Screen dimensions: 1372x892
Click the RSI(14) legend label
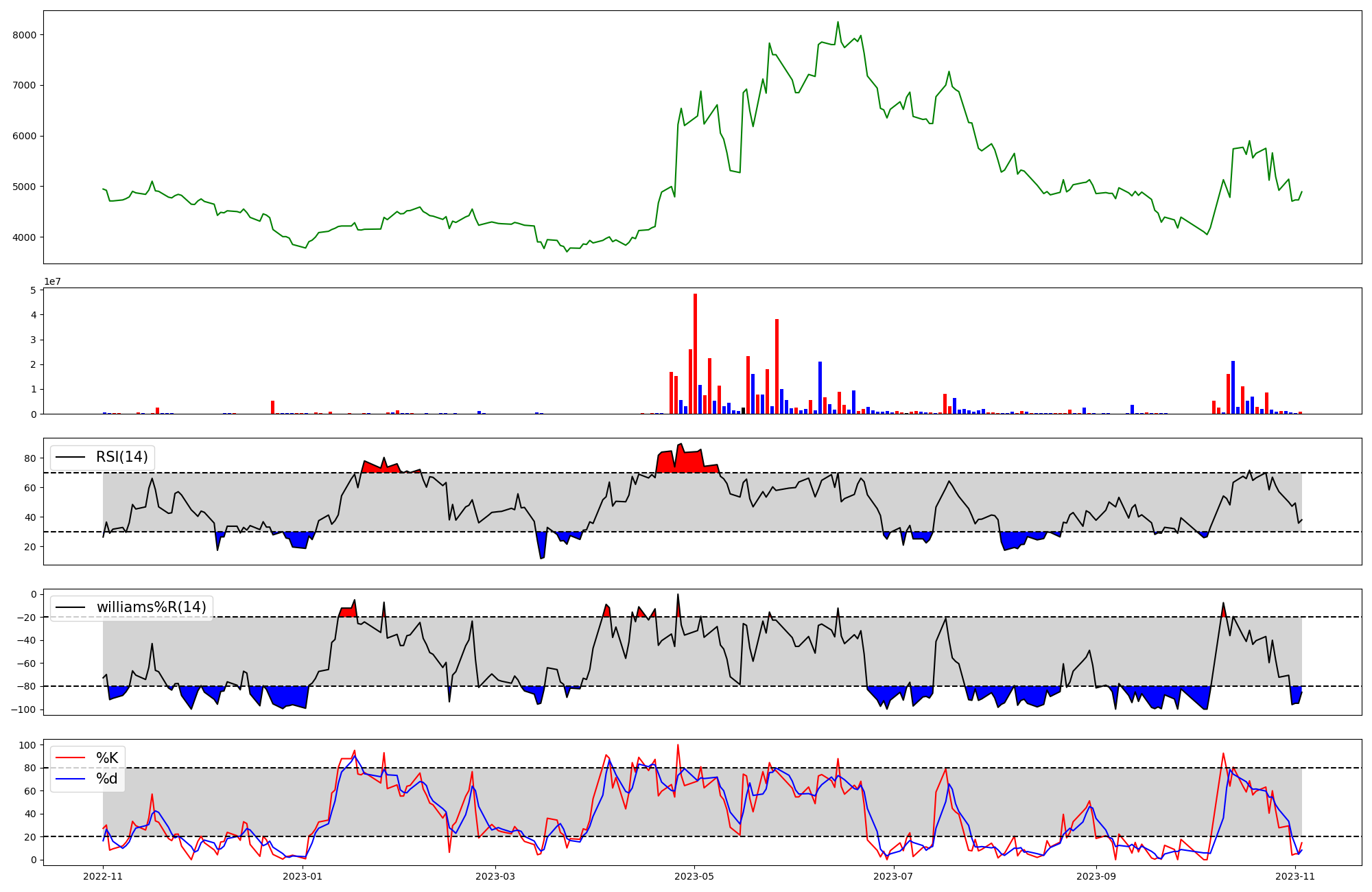(x=121, y=457)
